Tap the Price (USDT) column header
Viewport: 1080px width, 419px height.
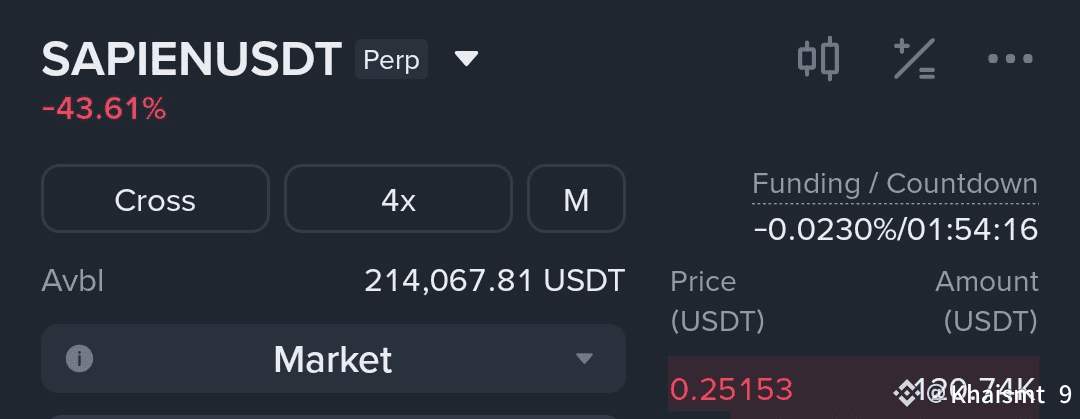coord(717,301)
